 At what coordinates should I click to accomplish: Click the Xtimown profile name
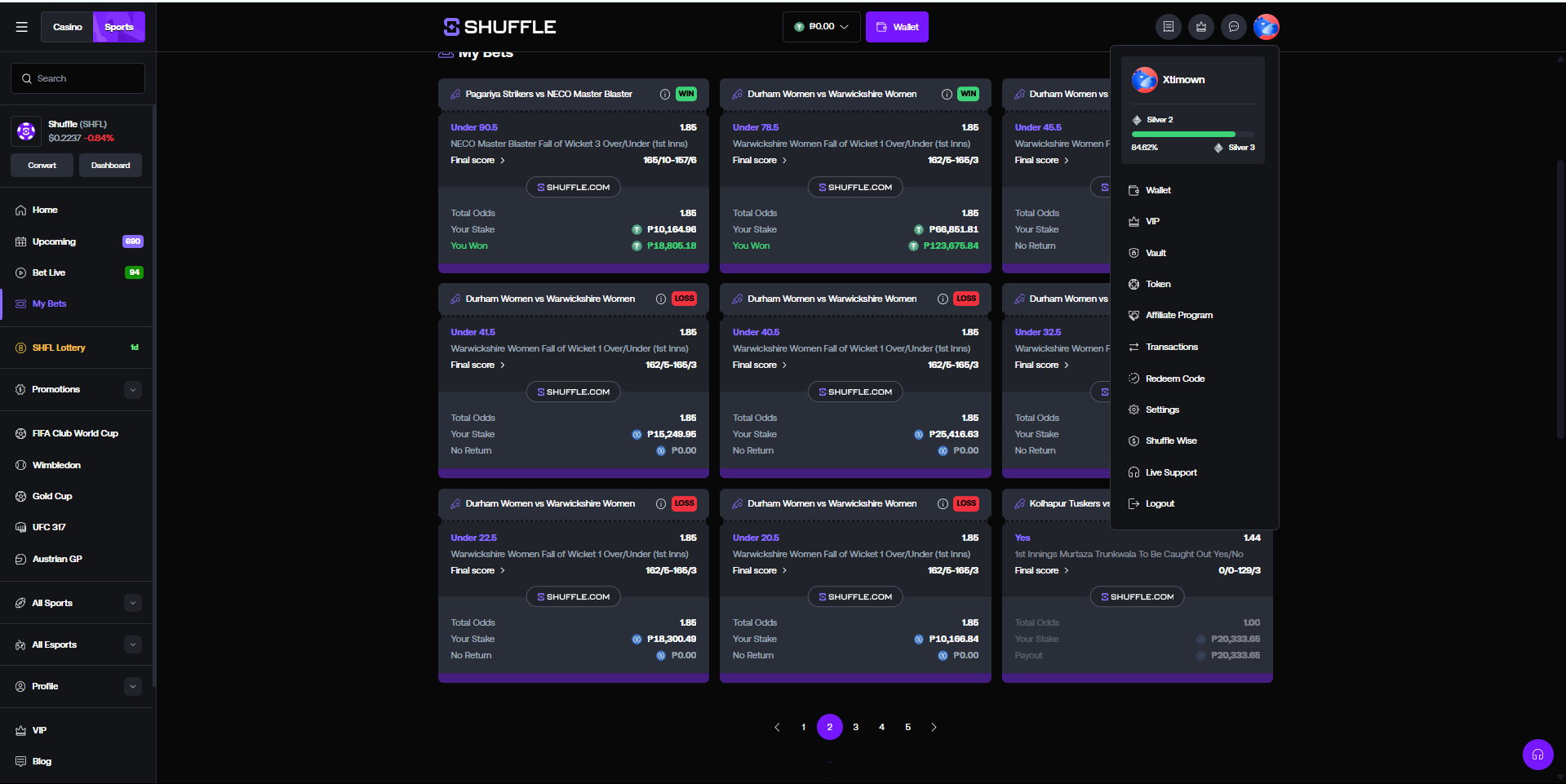click(1183, 80)
